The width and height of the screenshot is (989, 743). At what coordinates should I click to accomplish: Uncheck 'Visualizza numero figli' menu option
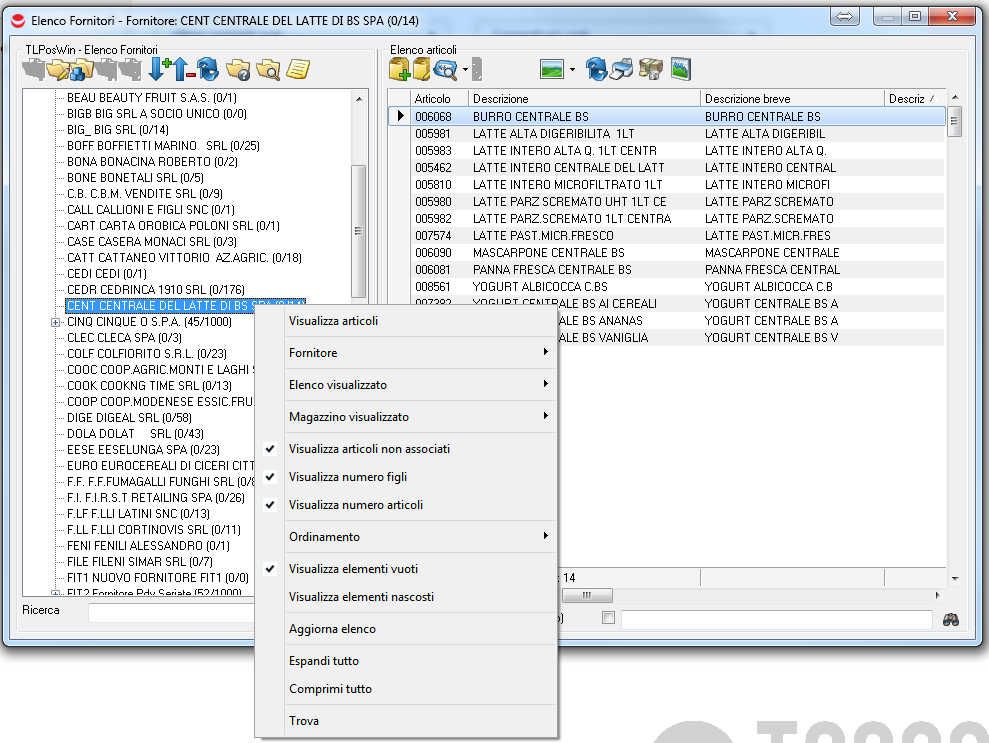coord(348,477)
